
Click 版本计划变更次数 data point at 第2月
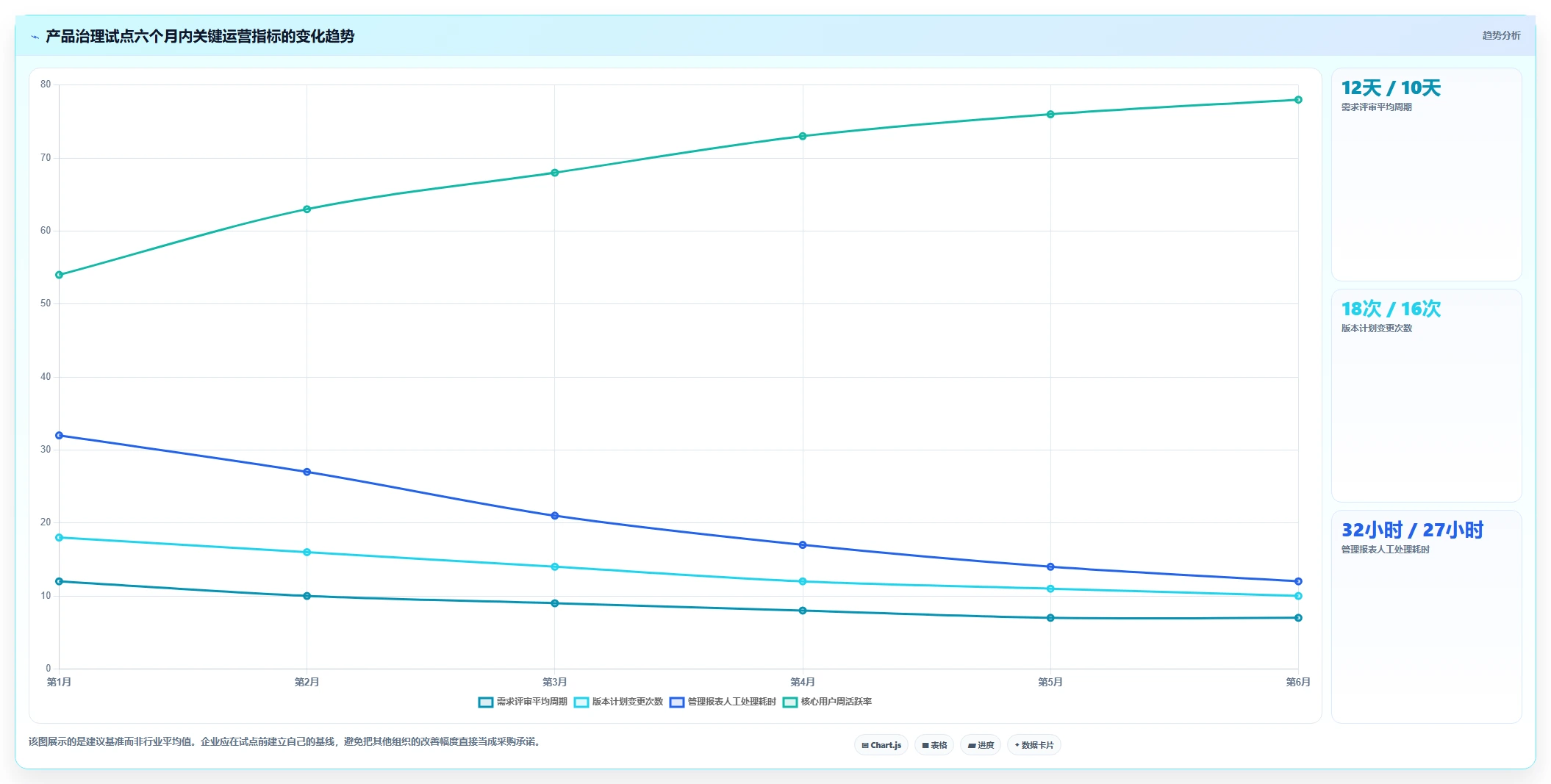307,552
